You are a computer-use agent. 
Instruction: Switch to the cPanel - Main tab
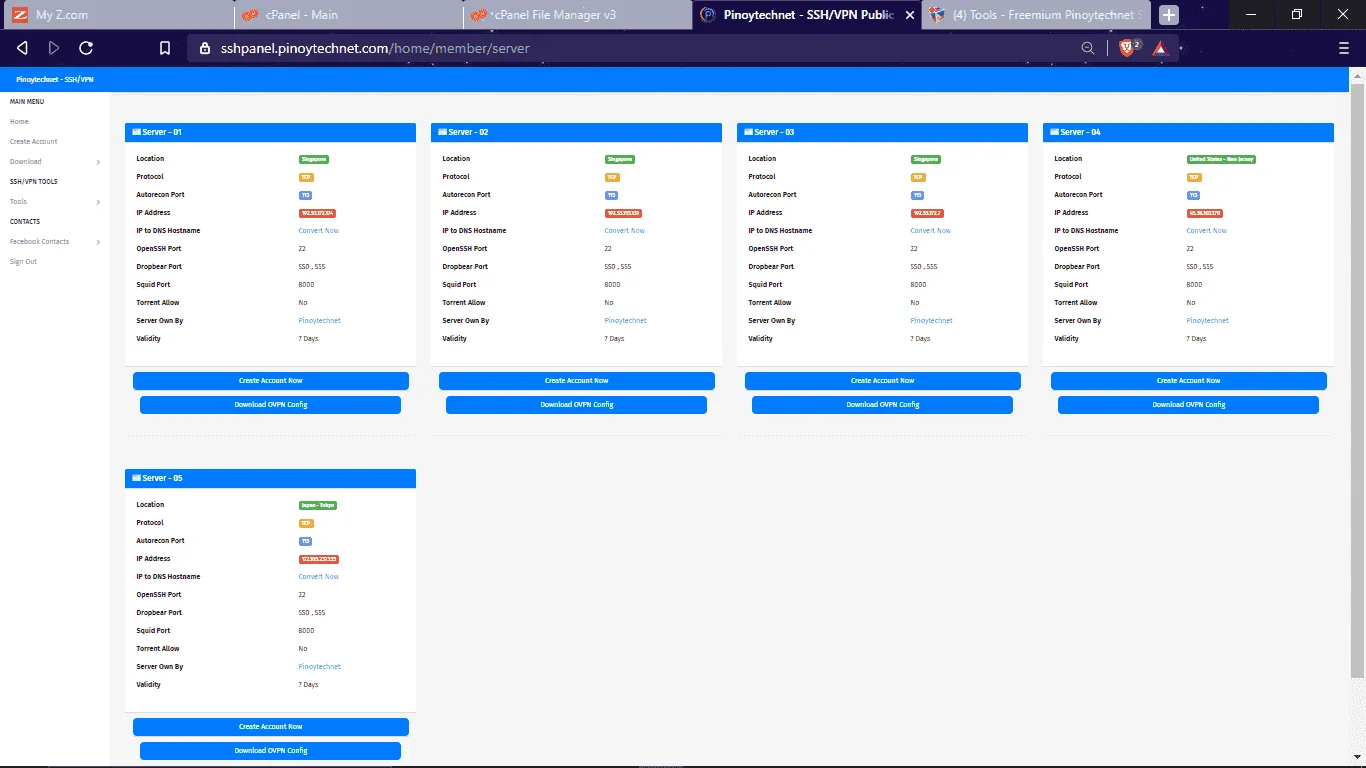click(x=348, y=15)
